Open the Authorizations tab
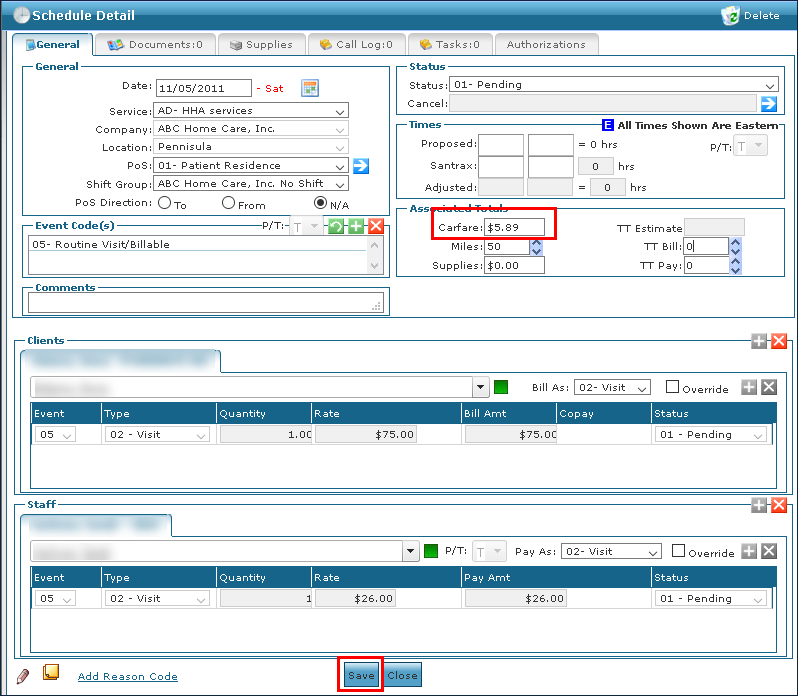 coord(546,45)
